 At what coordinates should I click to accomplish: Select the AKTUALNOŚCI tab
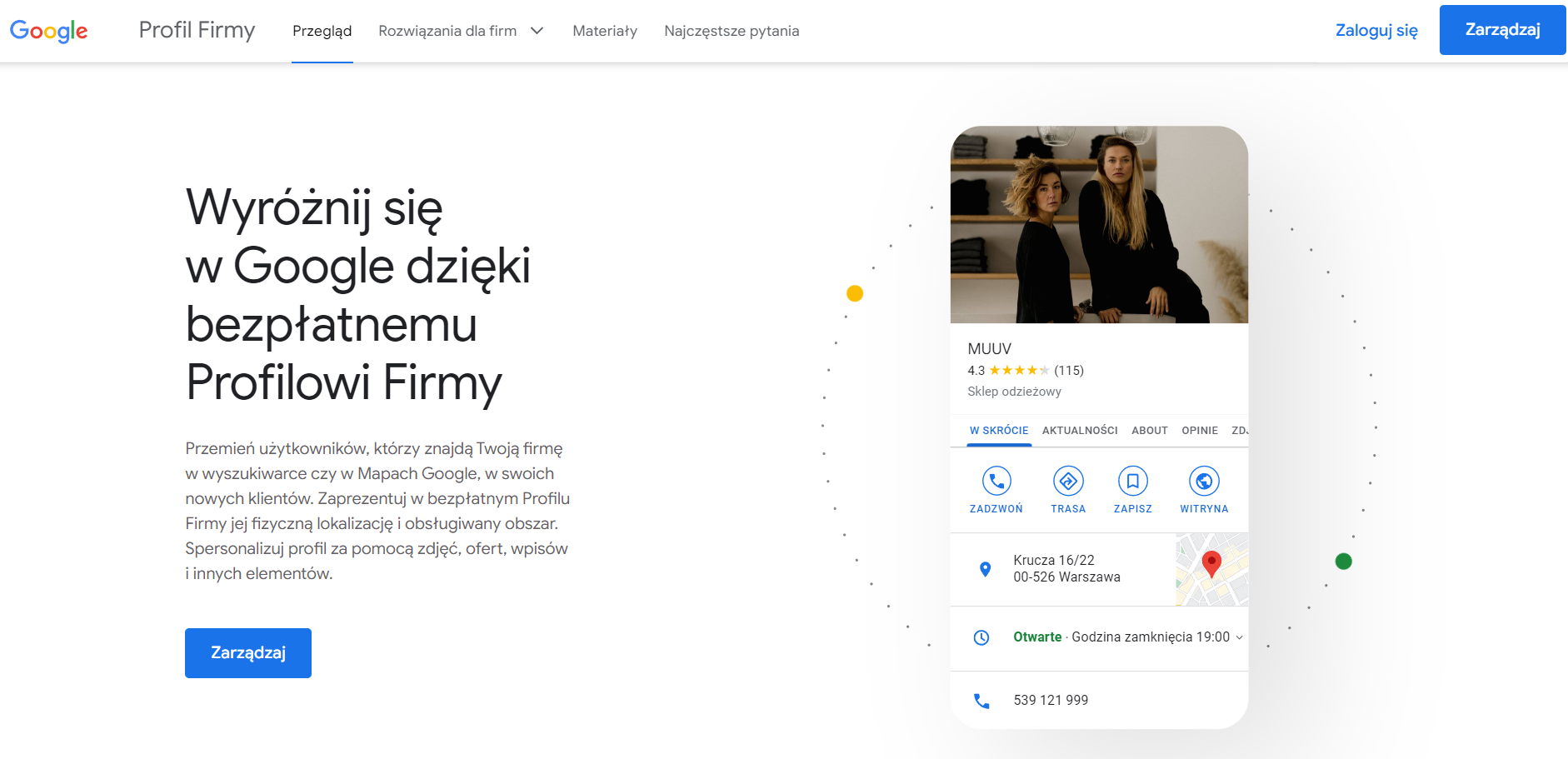1080,431
